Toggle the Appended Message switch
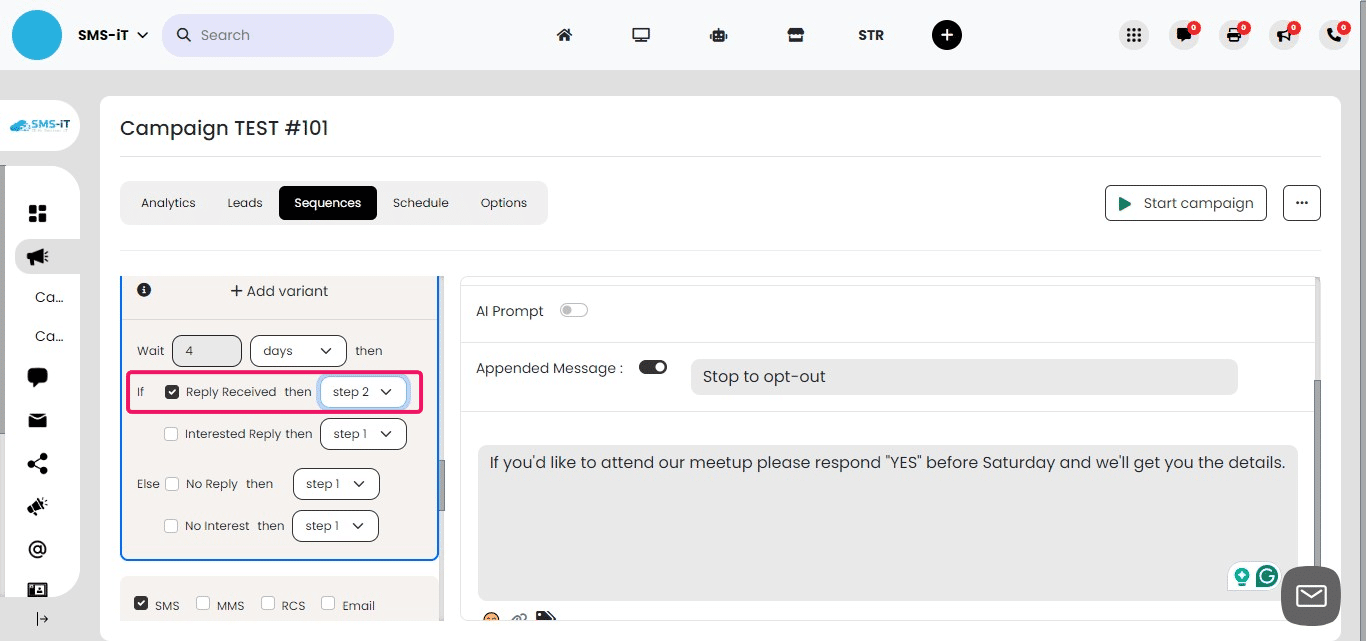The height and width of the screenshot is (641, 1366). click(653, 367)
